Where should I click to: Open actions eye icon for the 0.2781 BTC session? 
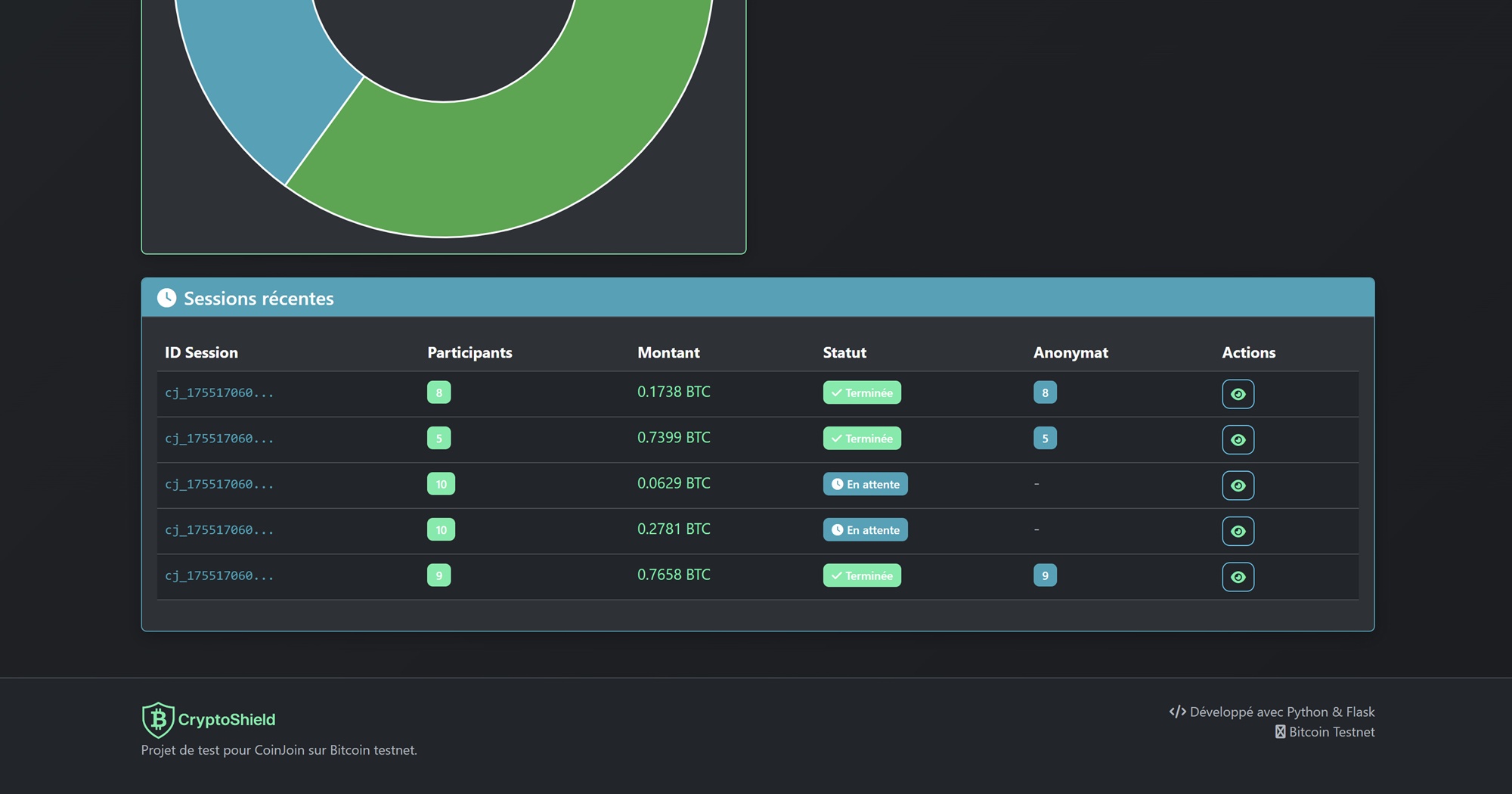1238,531
